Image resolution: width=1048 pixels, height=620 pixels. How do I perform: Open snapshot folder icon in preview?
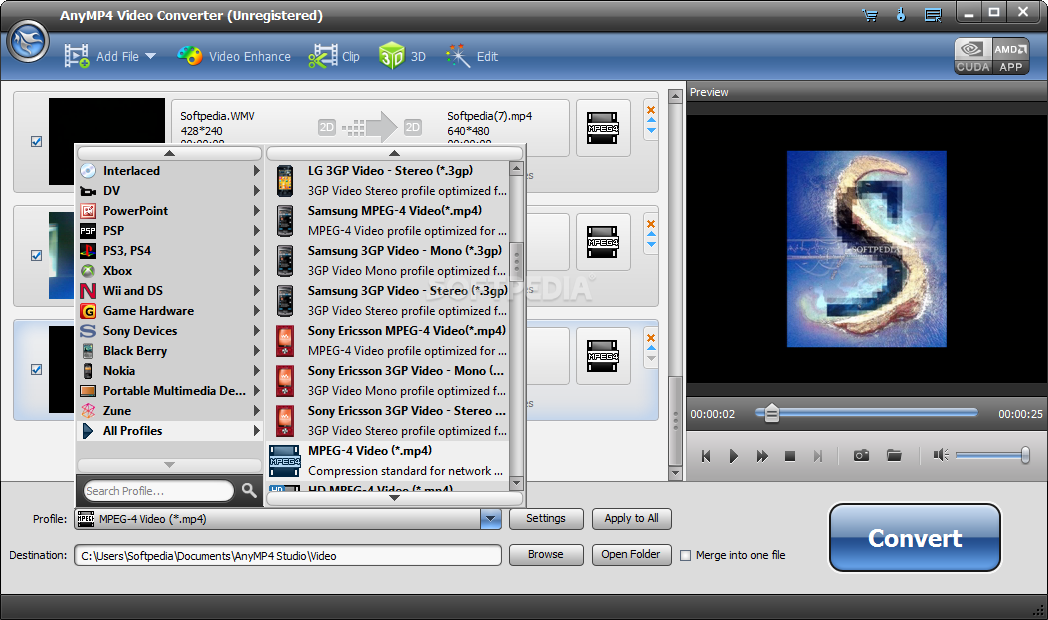pyautogui.click(x=894, y=456)
